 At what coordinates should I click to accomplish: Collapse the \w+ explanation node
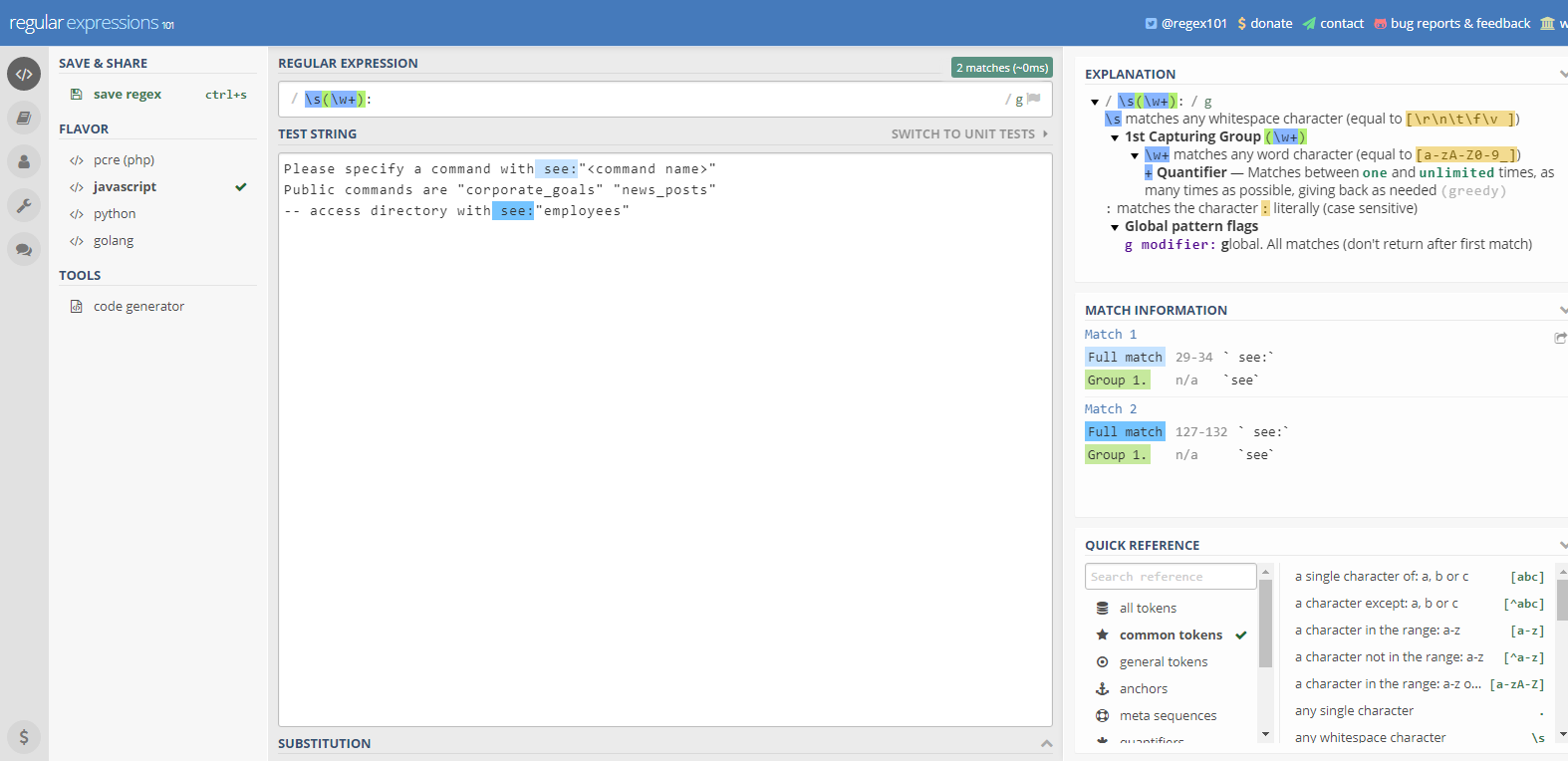1135,155
